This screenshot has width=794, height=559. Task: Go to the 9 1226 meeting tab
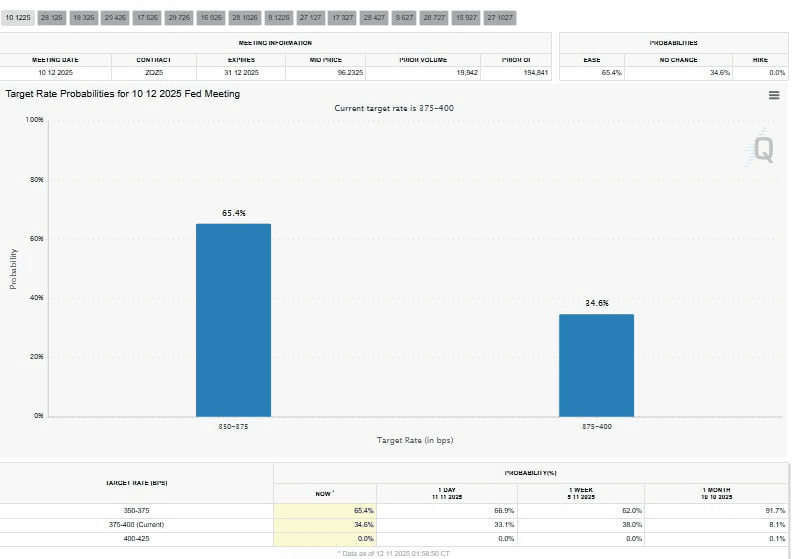pos(277,18)
